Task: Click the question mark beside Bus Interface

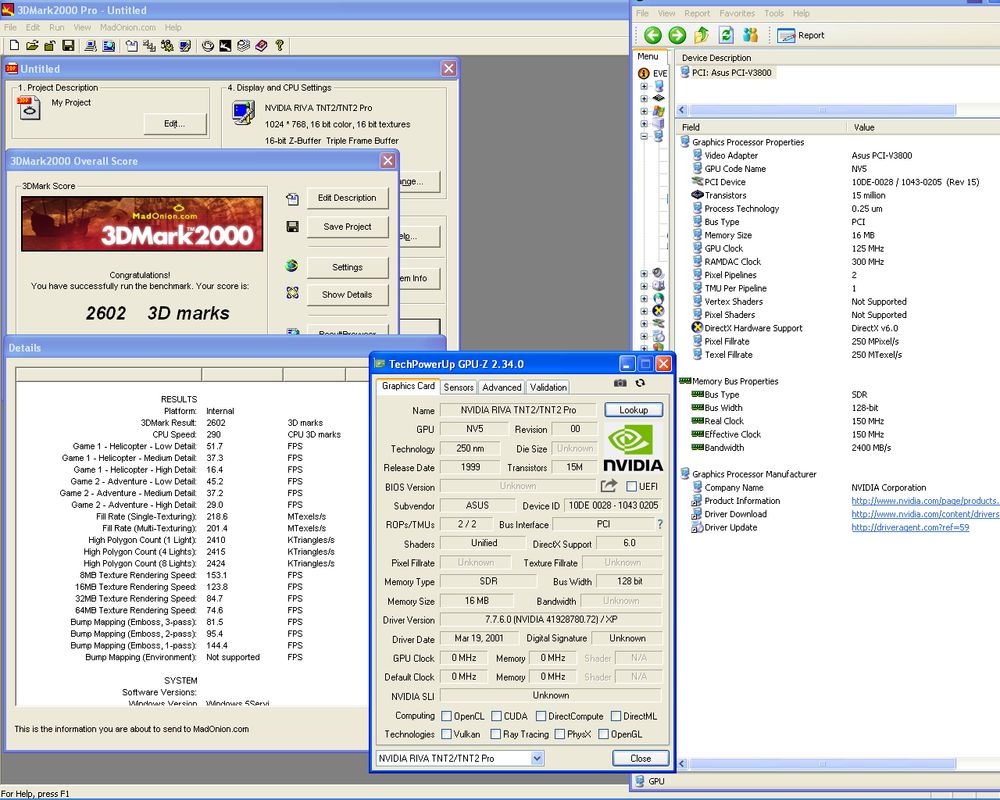Action: [659, 524]
